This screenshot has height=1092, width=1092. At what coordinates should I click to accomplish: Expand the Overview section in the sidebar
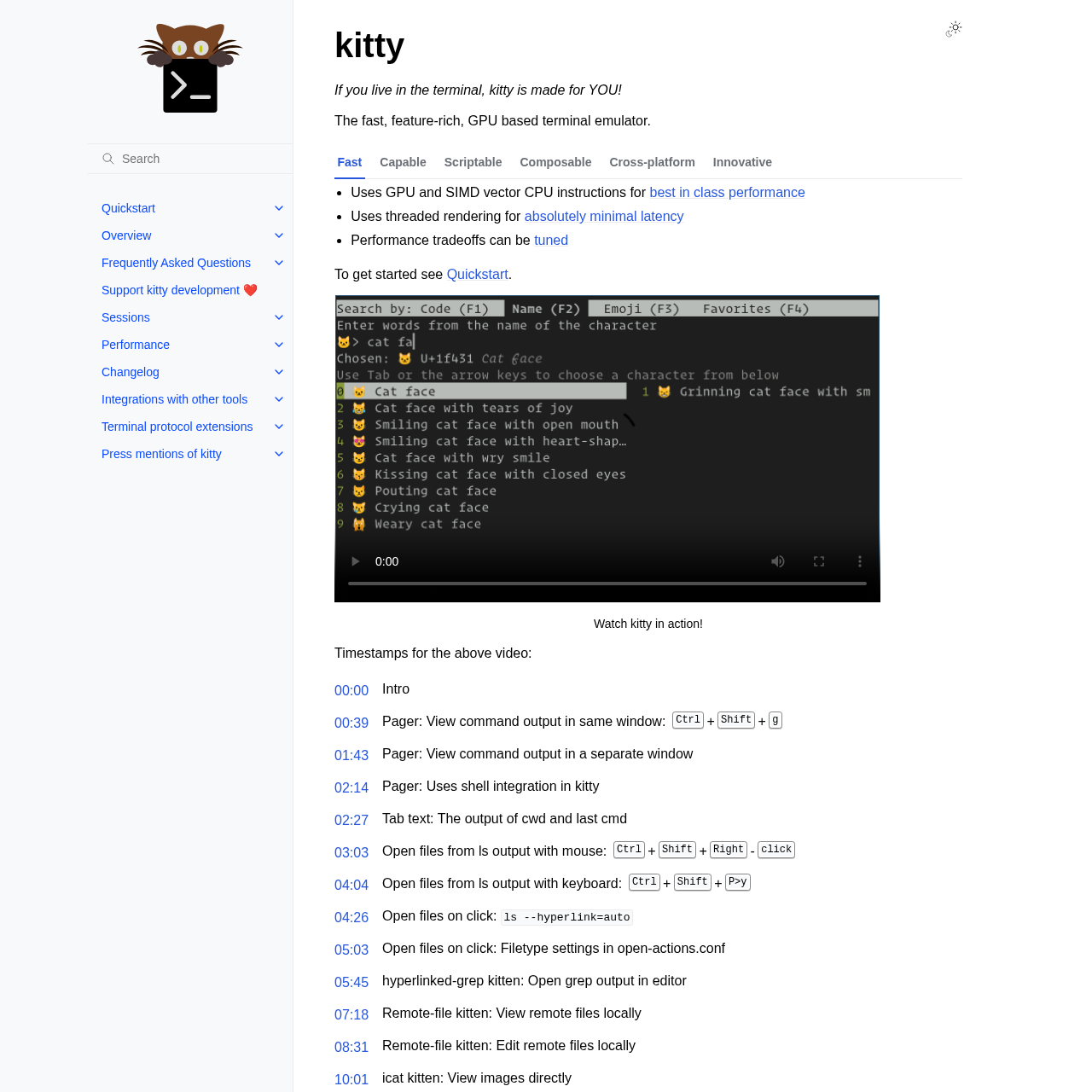(x=278, y=235)
